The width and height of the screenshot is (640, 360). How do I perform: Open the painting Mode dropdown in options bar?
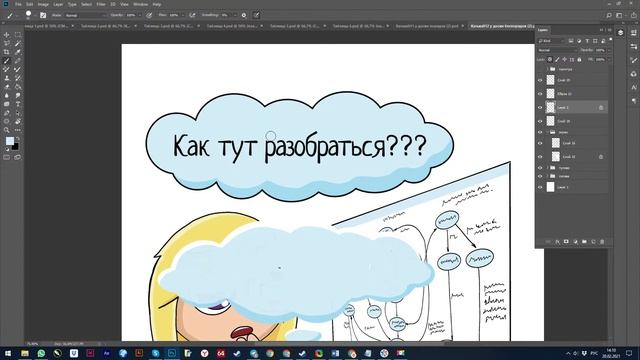(x=86, y=15)
